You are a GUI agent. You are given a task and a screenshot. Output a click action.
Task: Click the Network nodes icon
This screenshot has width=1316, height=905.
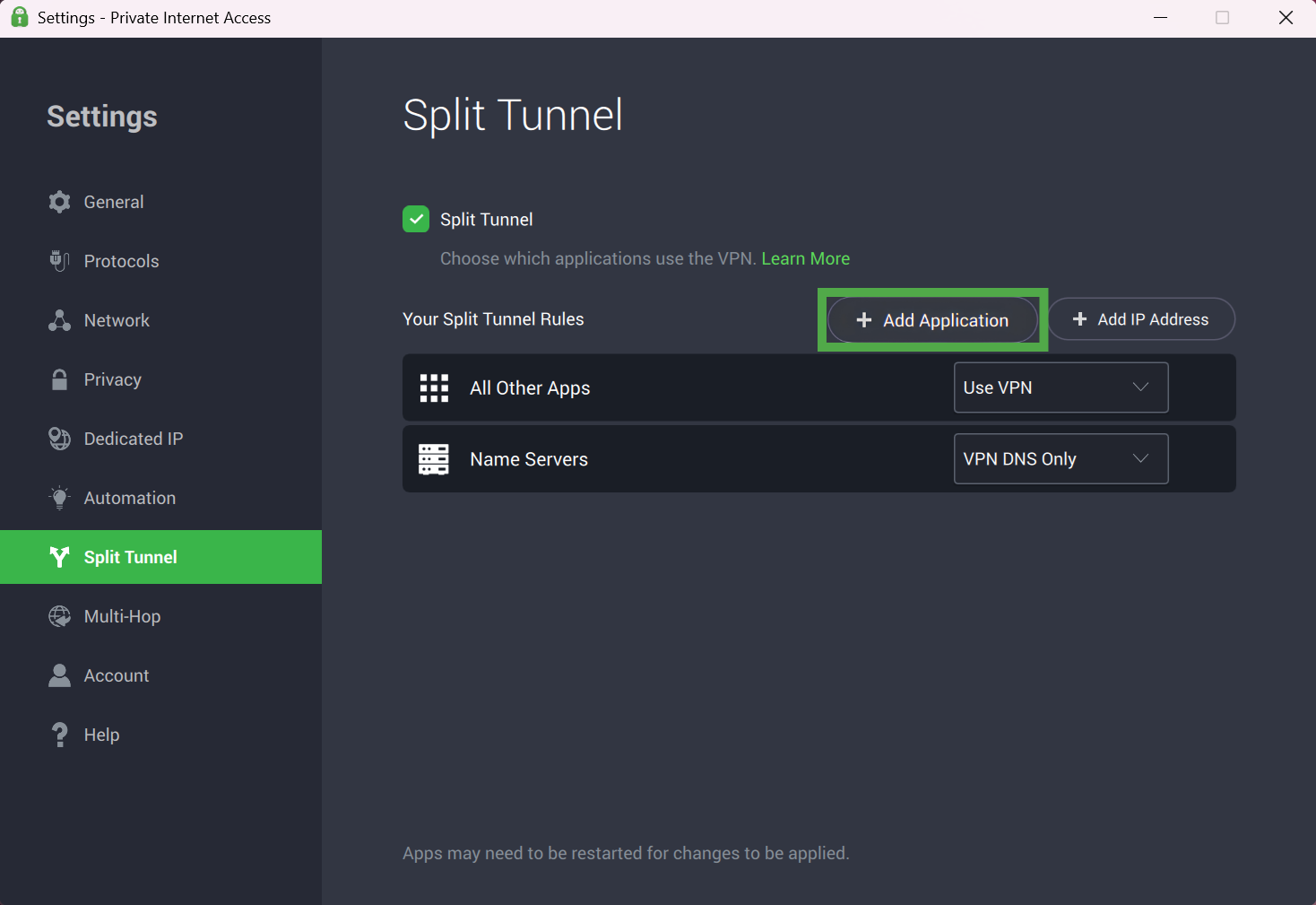coord(59,320)
